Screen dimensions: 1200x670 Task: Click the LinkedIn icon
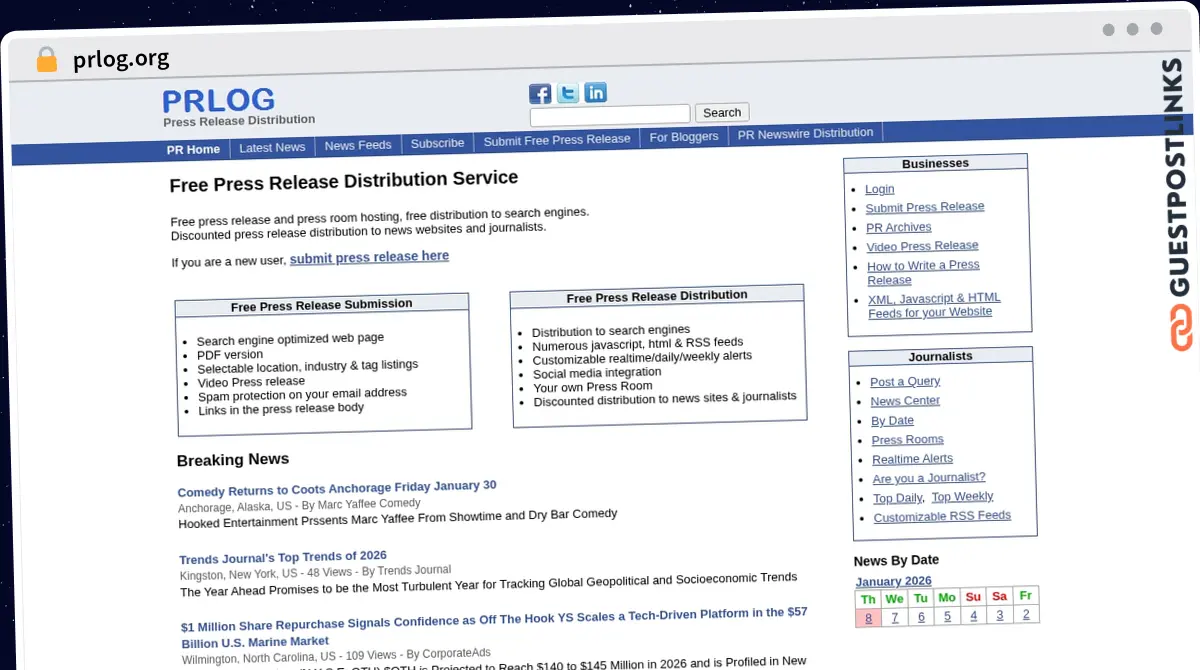[x=596, y=93]
